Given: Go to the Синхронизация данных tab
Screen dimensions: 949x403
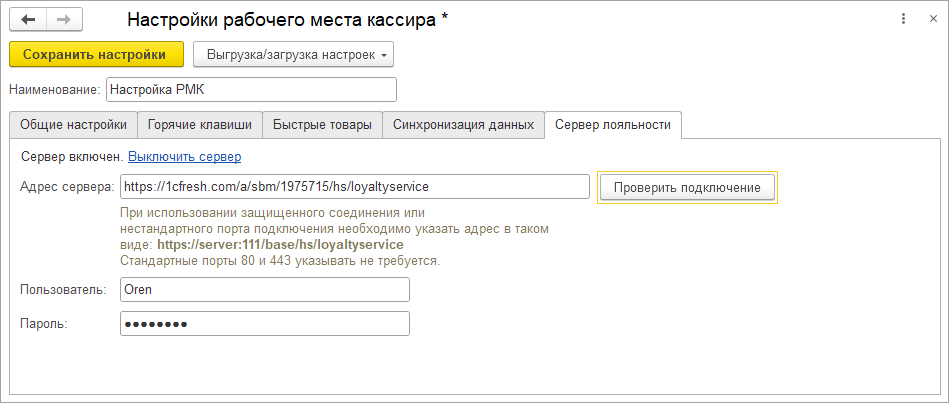Looking at the screenshot, I should [x=463, y=125].
